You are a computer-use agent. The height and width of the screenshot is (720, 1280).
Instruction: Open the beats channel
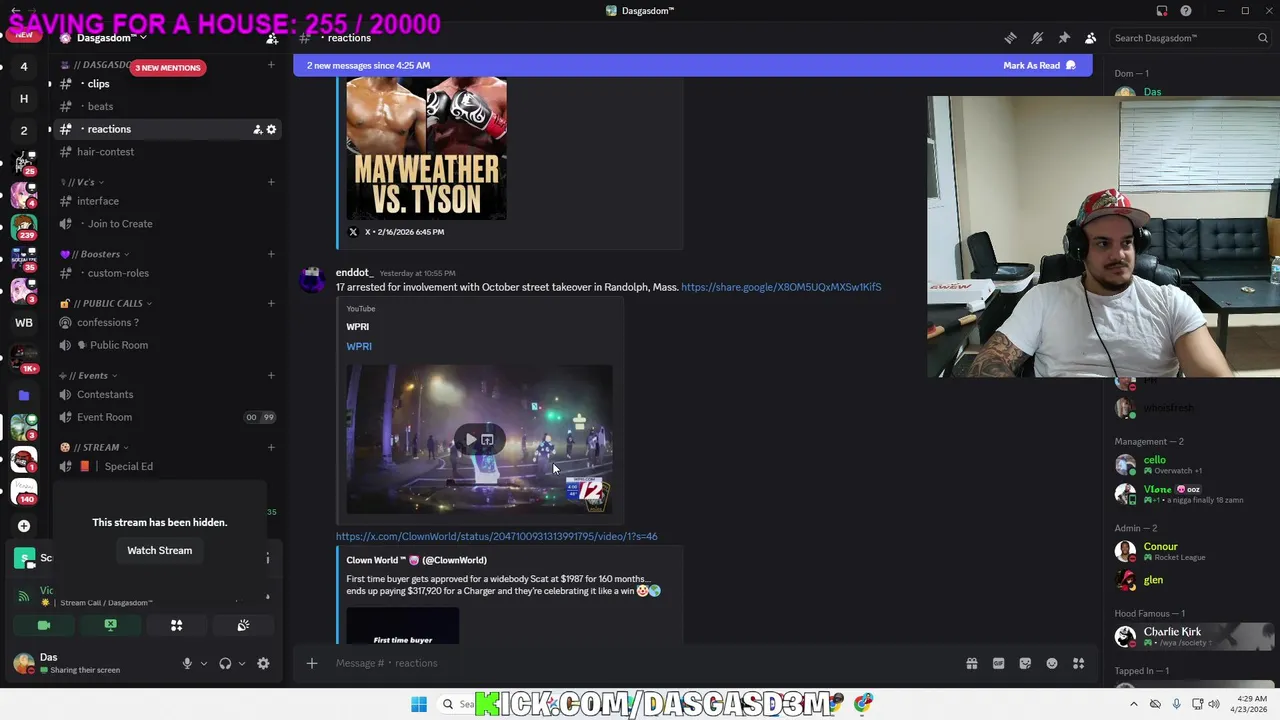point(166,106)
